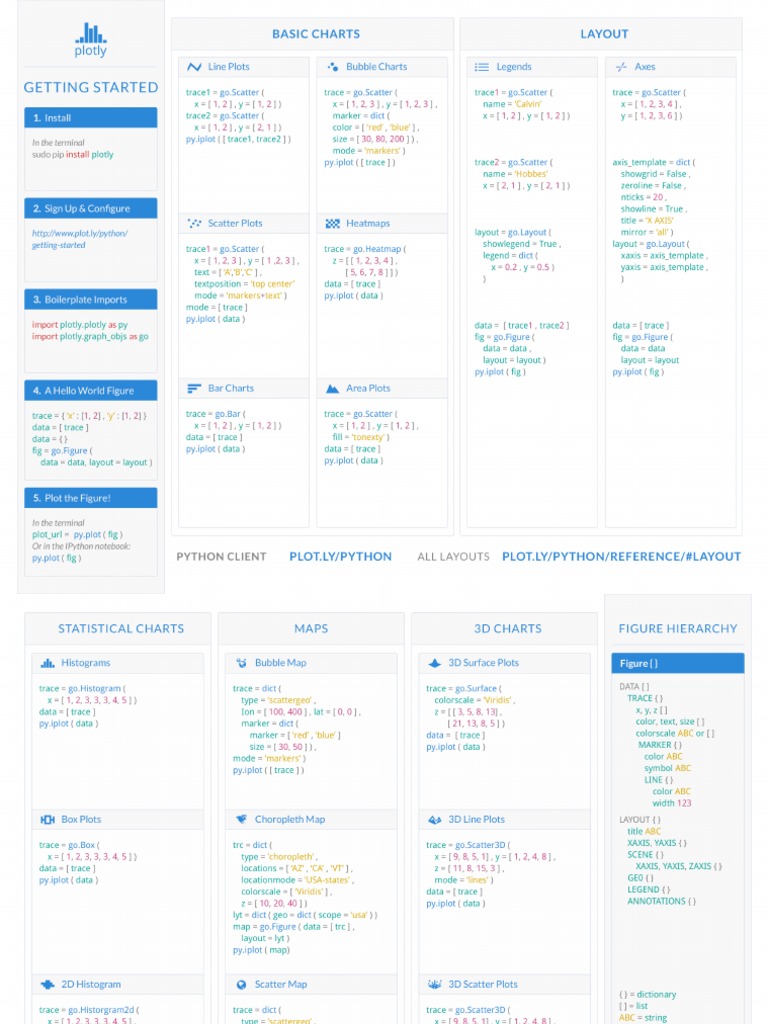
Task: Follow the plot.ly/python getting-started URL
Action: [x=80, y=239]
